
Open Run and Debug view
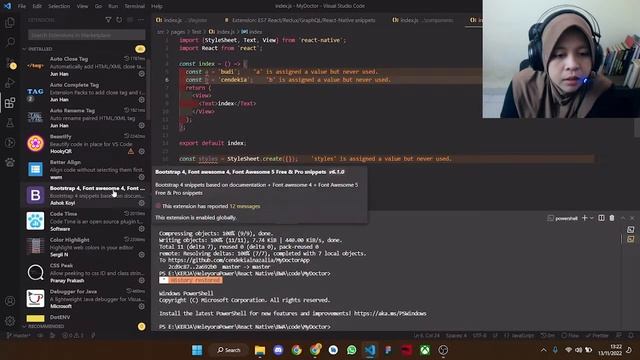tap(10, 82)
